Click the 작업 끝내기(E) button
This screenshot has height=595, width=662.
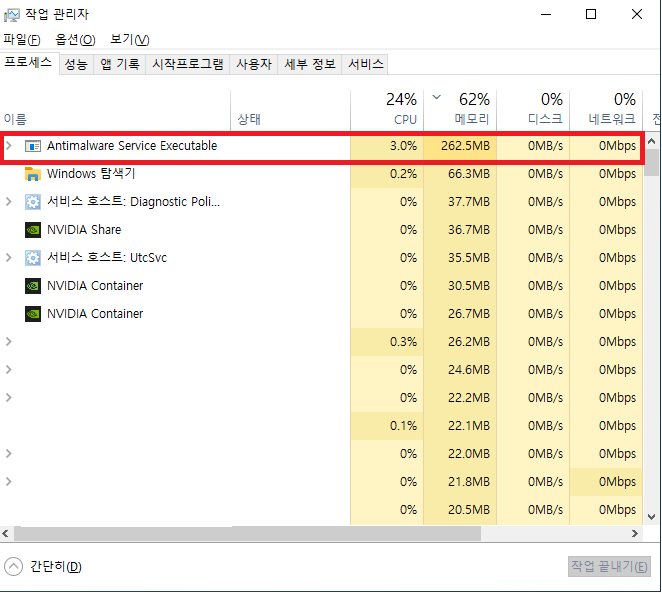point(609,566)
